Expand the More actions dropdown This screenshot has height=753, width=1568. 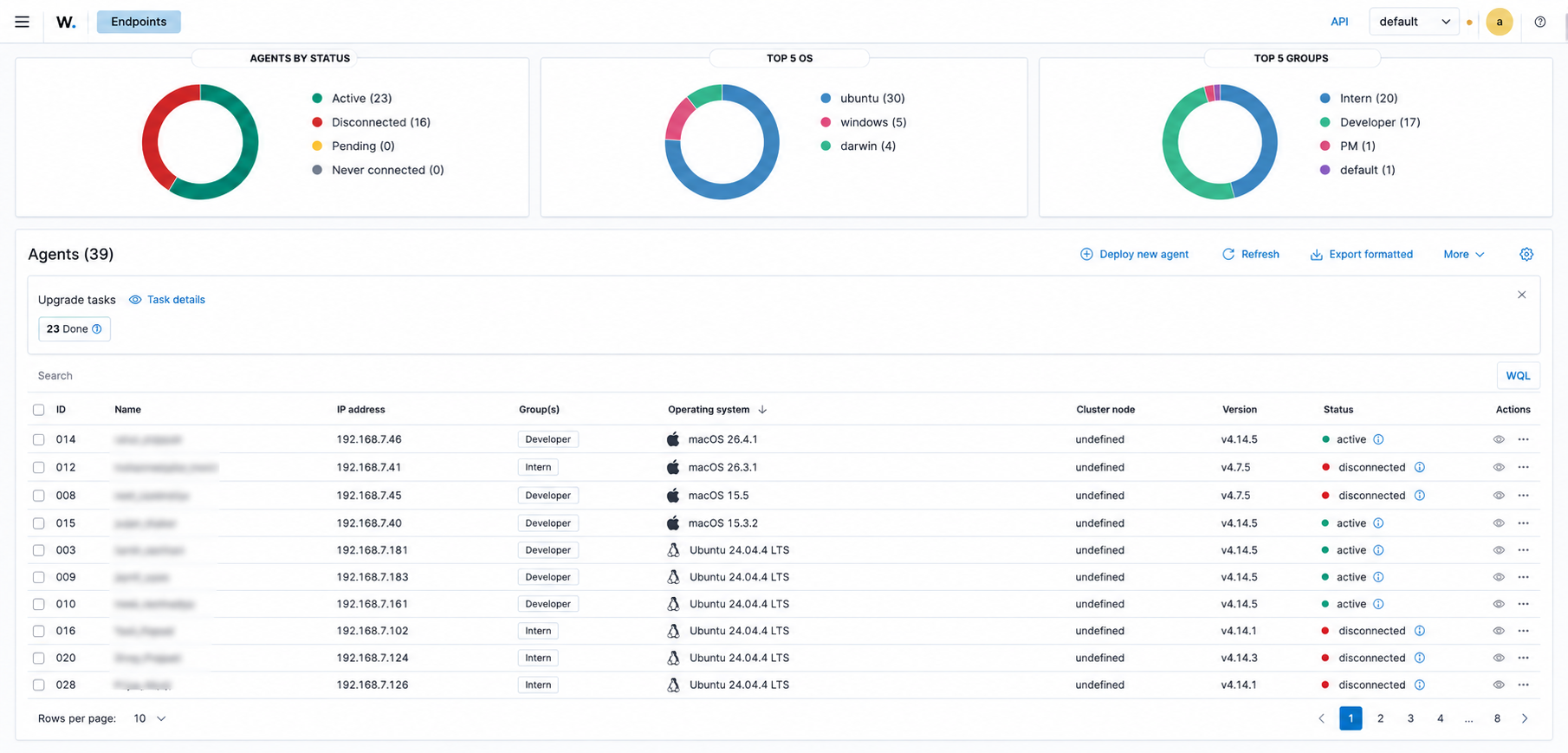point(1463,254)
